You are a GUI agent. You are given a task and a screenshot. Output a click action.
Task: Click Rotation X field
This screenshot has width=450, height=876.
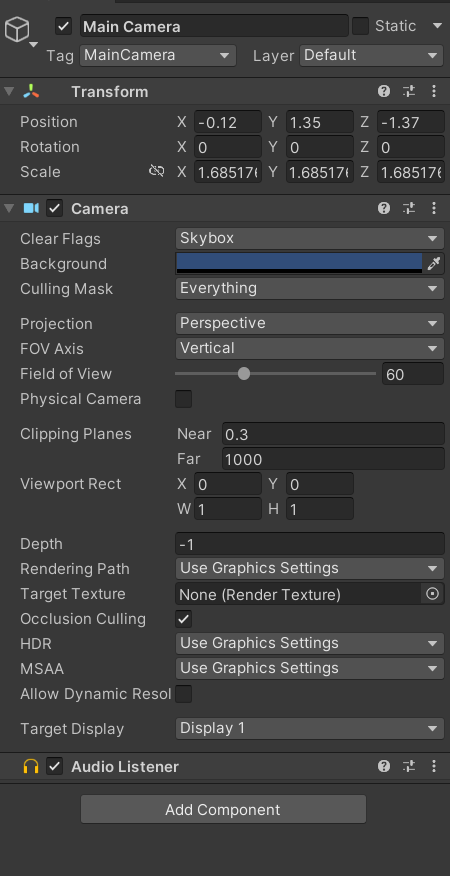click(x=228, y=147)
